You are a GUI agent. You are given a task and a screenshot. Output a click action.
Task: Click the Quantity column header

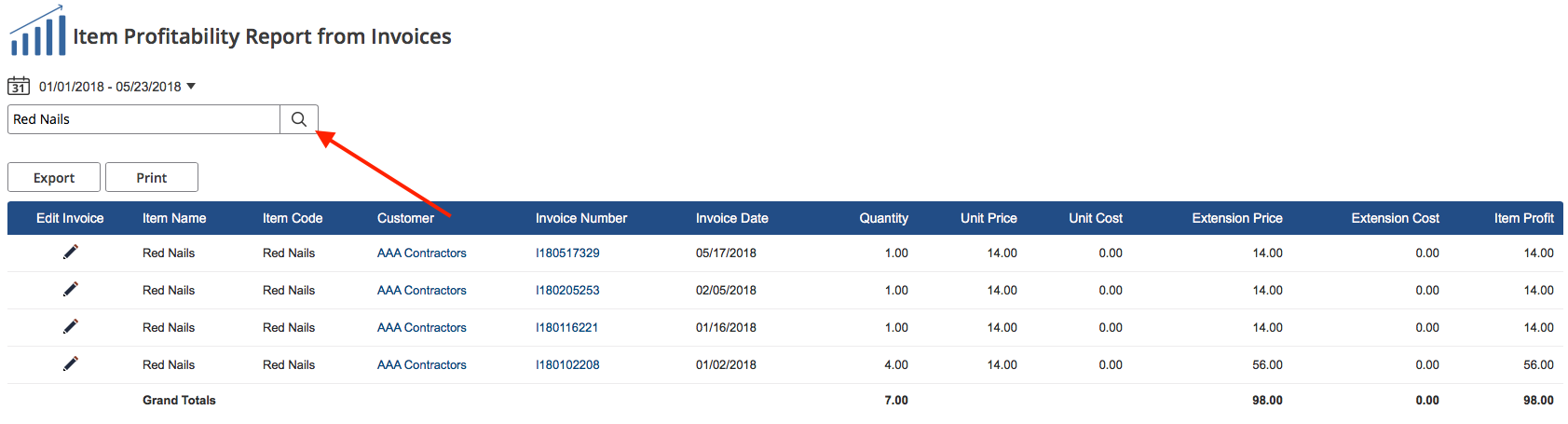tap(883, 218)
